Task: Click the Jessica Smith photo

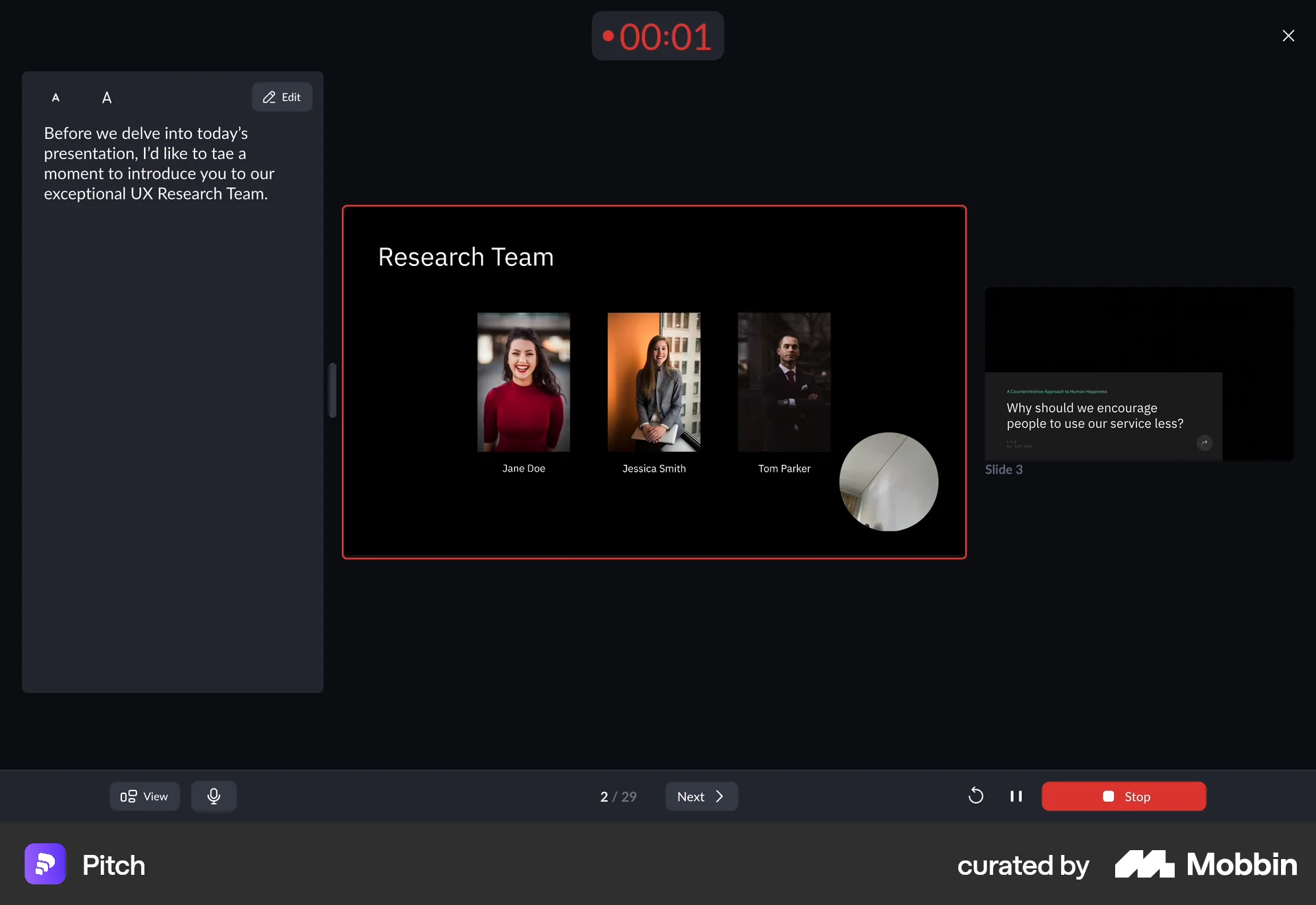Action: [653, 382]
